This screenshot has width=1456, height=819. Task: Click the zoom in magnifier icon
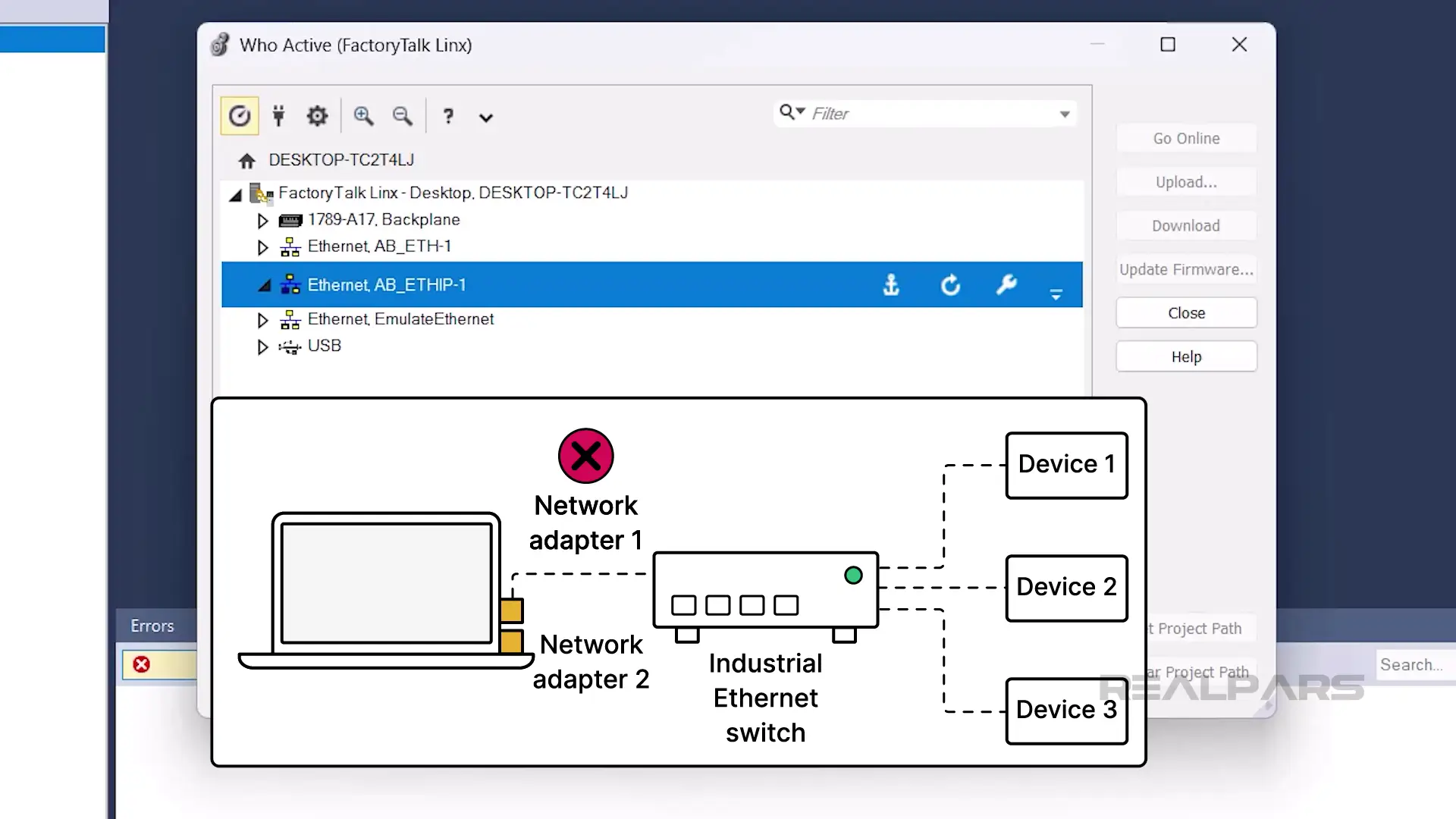pos(363,116)
